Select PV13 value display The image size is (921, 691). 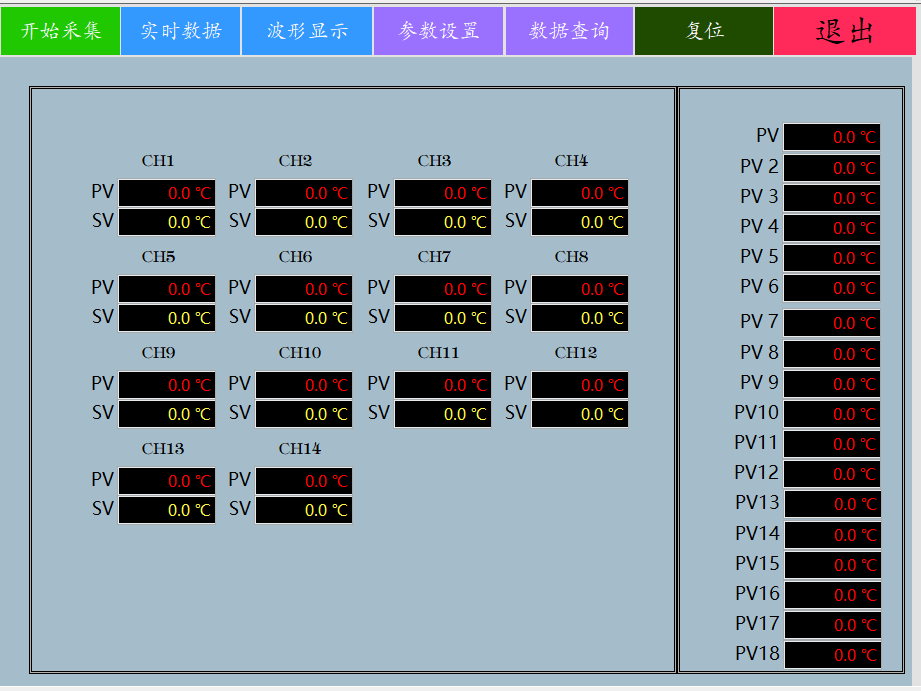coord(833,504)
